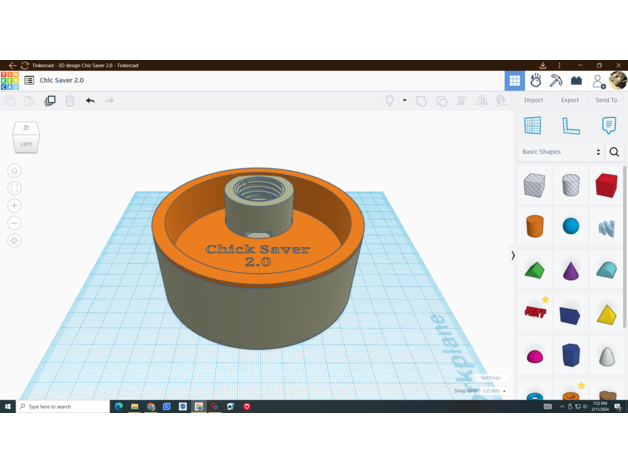Click the Duplicate and repeat icon

(50, 101)
